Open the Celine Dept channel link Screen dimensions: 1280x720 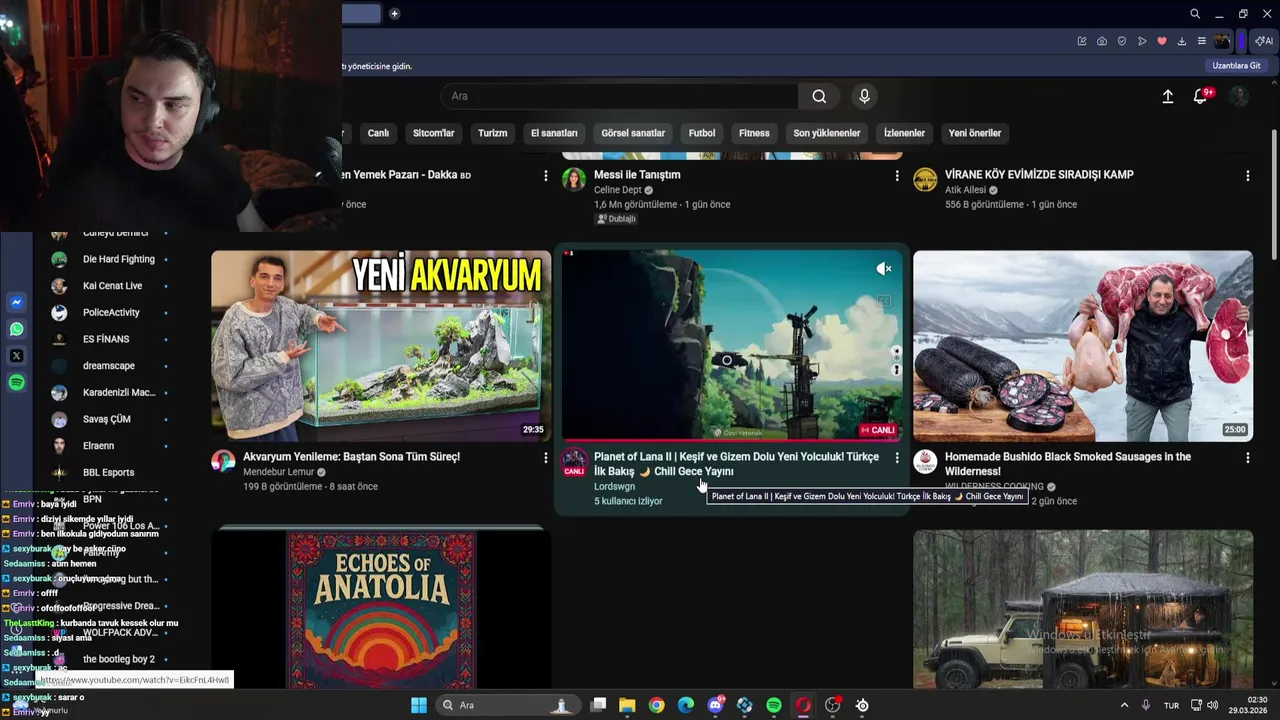[618, 190]
